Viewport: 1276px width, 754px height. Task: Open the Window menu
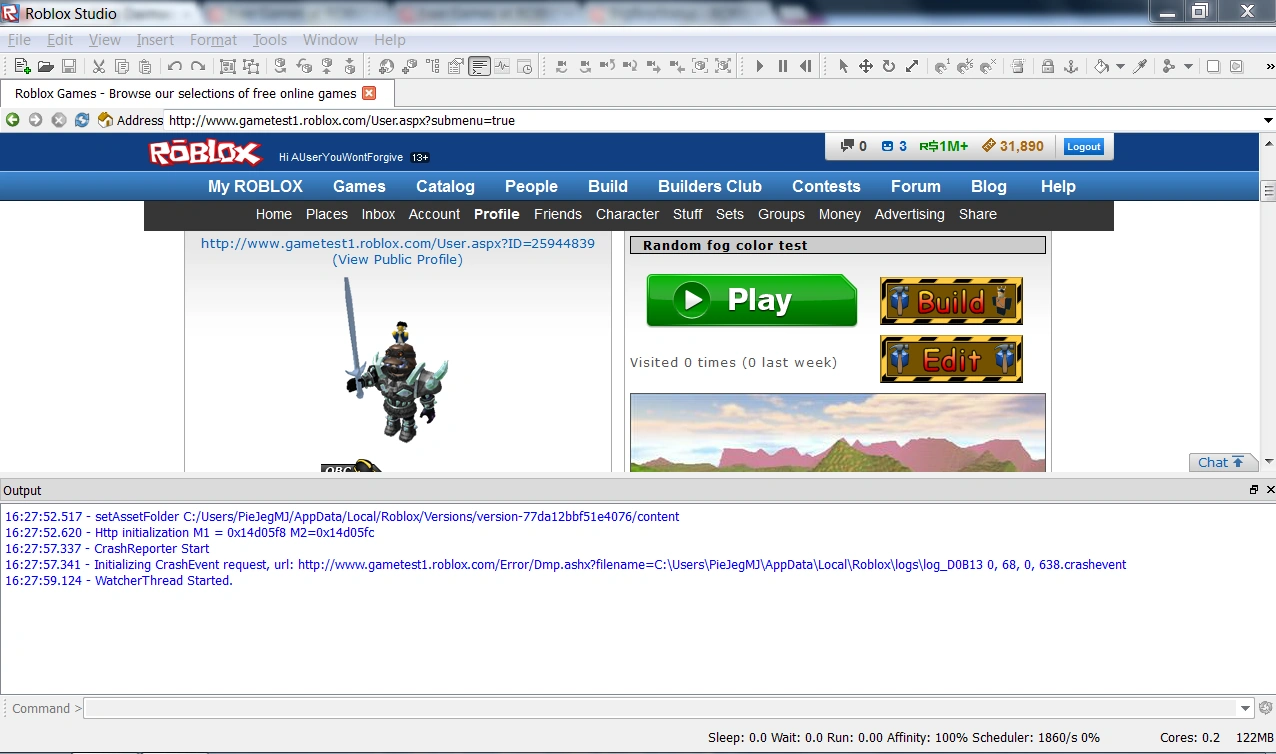(330, 40)
